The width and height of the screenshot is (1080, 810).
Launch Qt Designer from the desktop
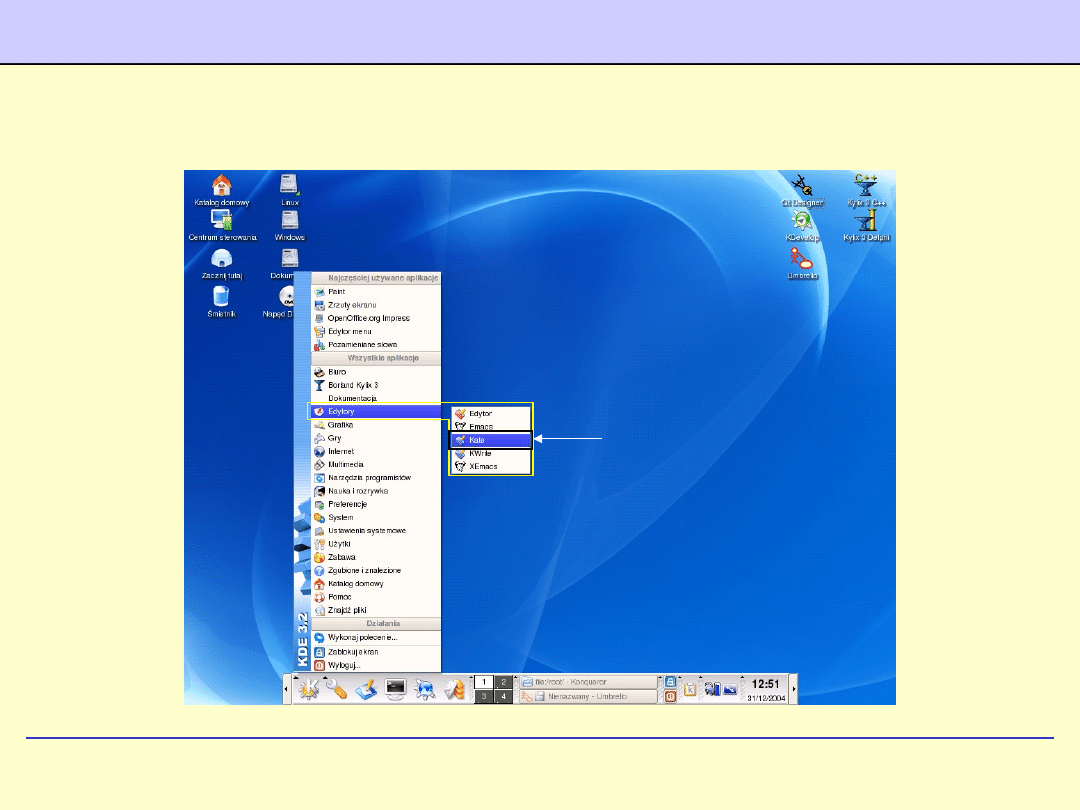click(x=801, y=185)
